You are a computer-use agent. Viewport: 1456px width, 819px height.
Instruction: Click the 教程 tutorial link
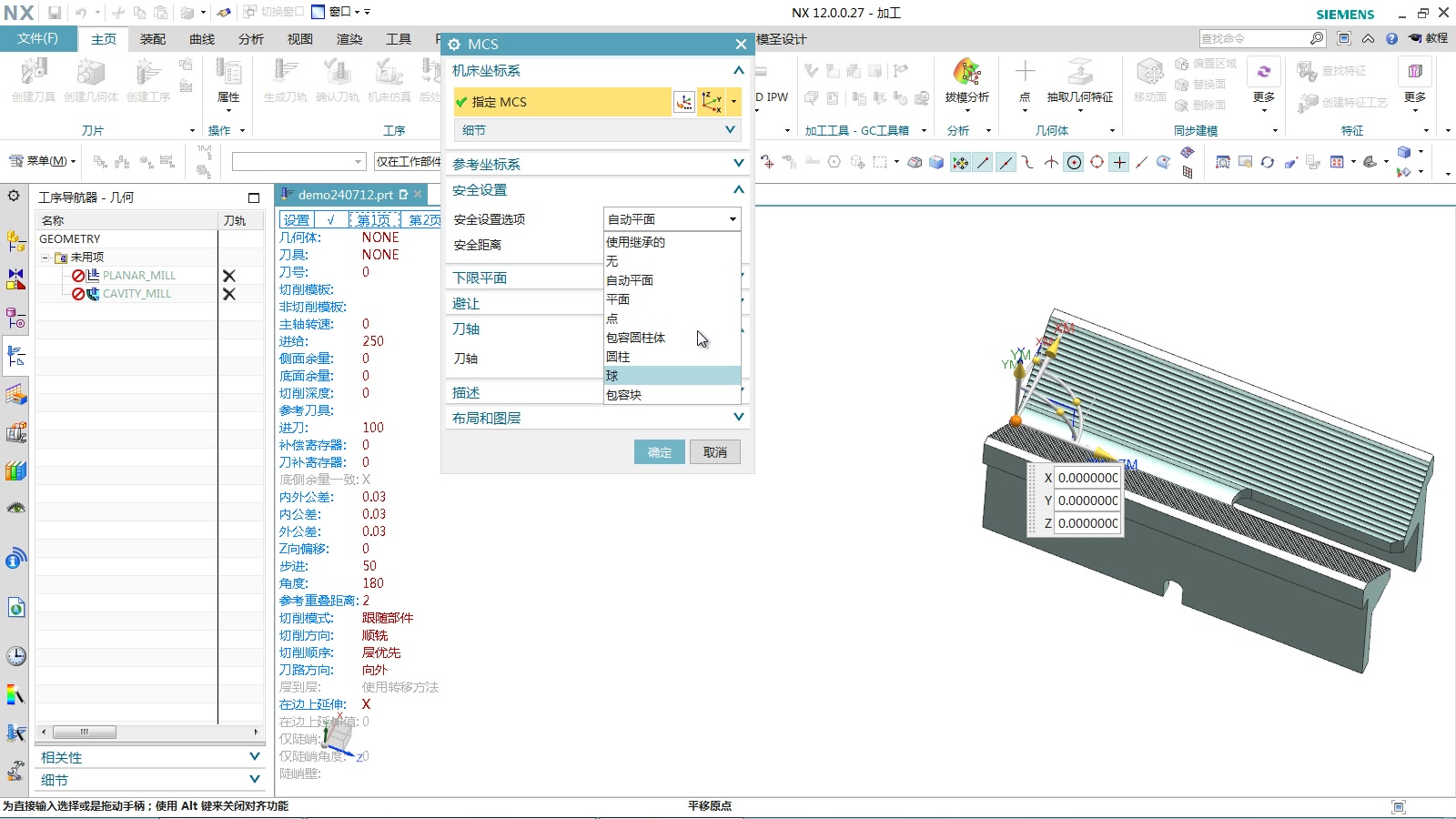pyautogui.click(x=1428, y=38)
